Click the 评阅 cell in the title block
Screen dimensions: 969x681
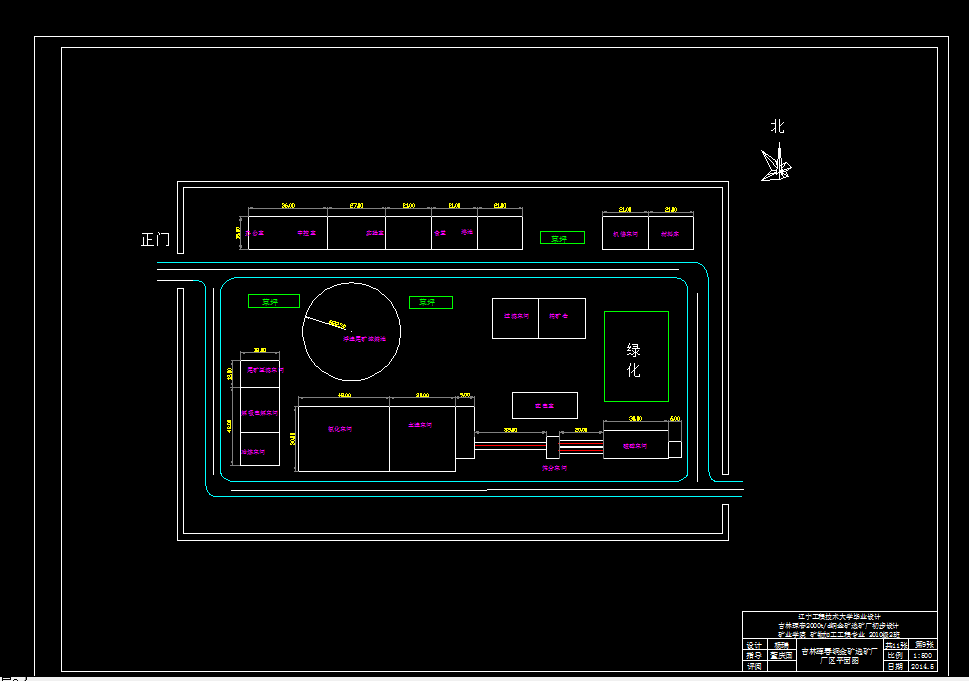(755, 666)
